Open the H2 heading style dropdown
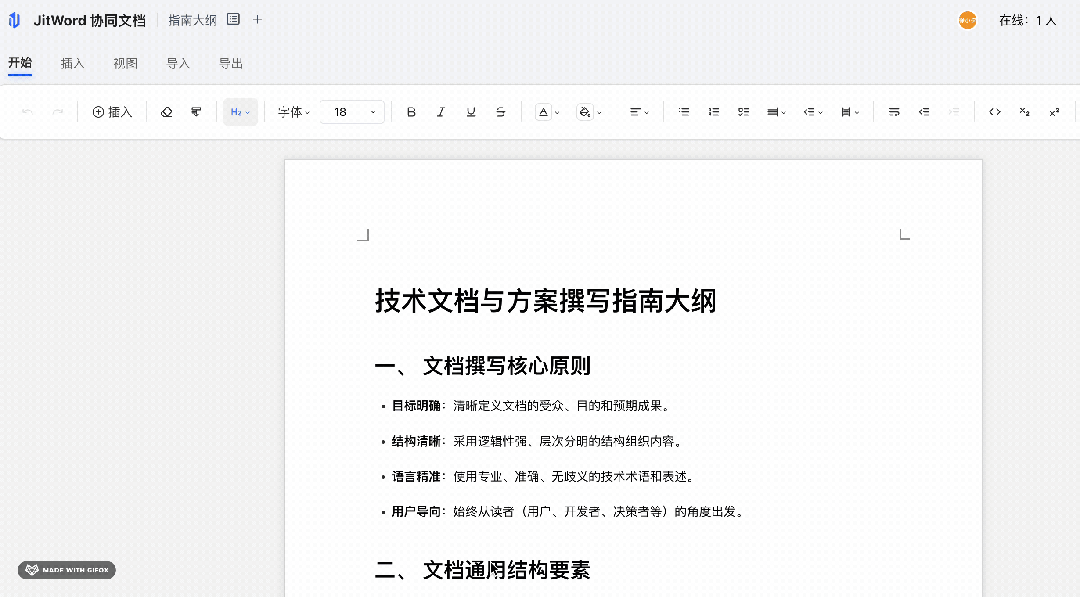 point(239,112)
